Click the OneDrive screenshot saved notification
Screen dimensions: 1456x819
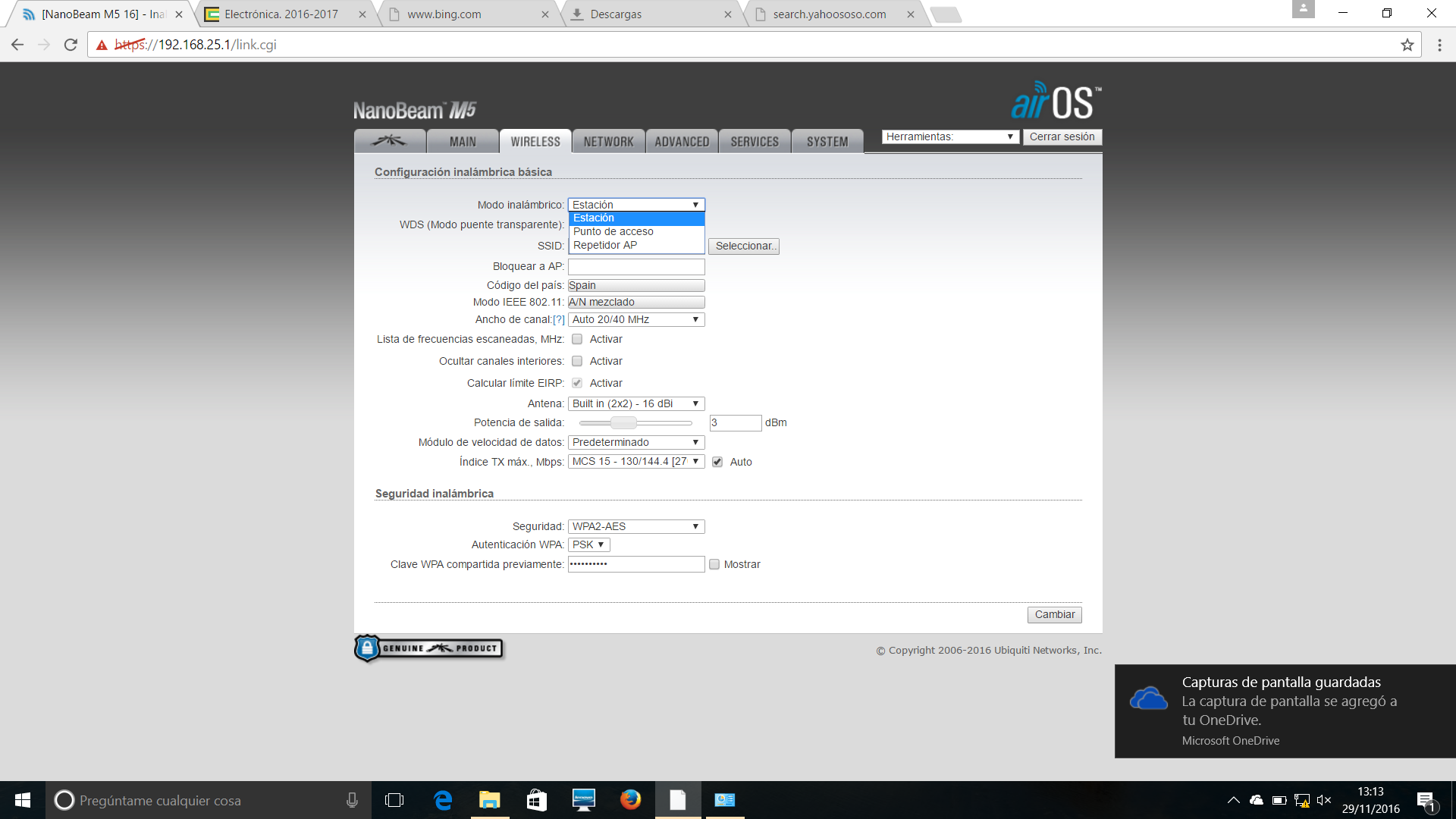pos(1285,711)
